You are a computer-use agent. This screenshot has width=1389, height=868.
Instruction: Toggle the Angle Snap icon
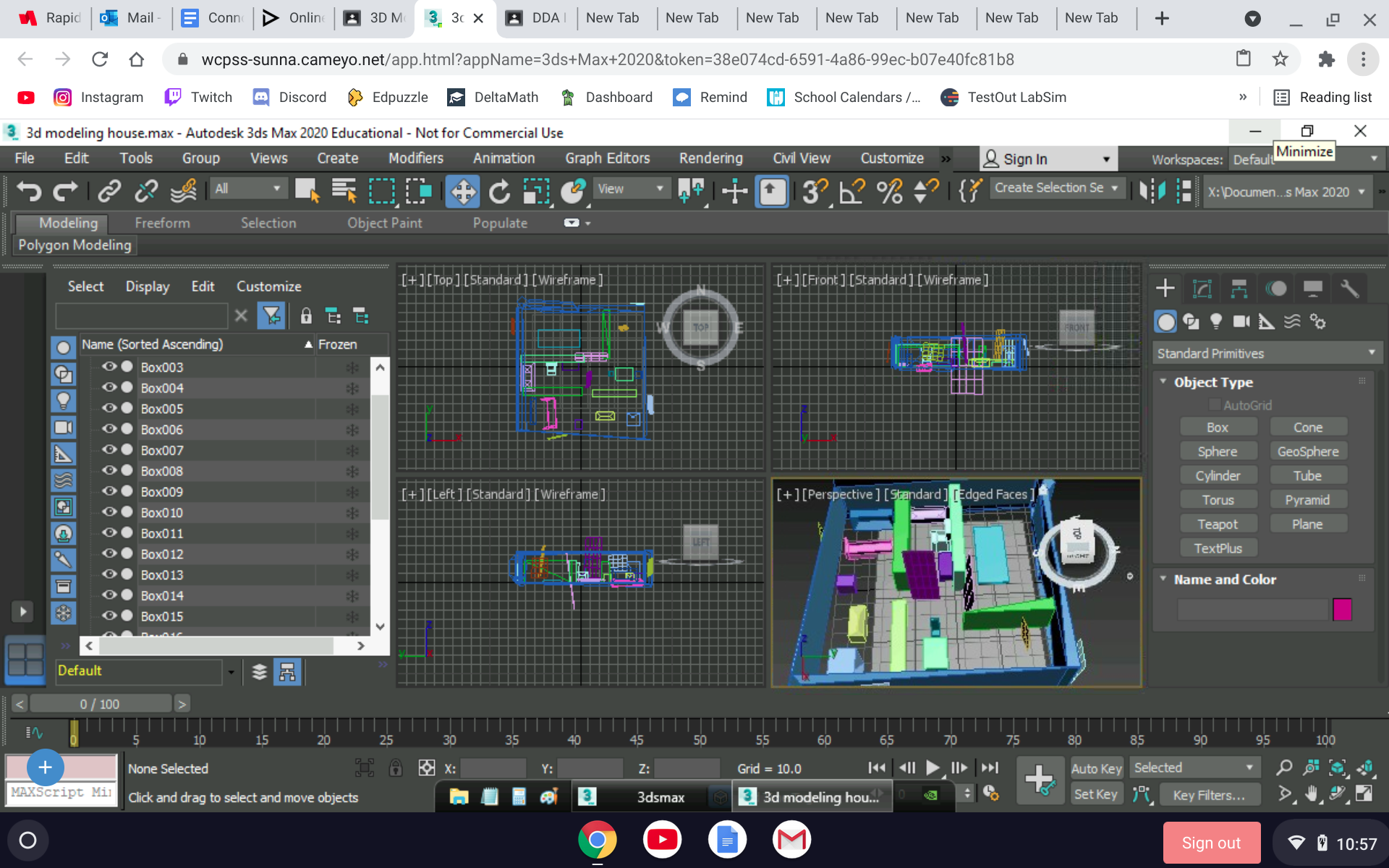(851, 191)
